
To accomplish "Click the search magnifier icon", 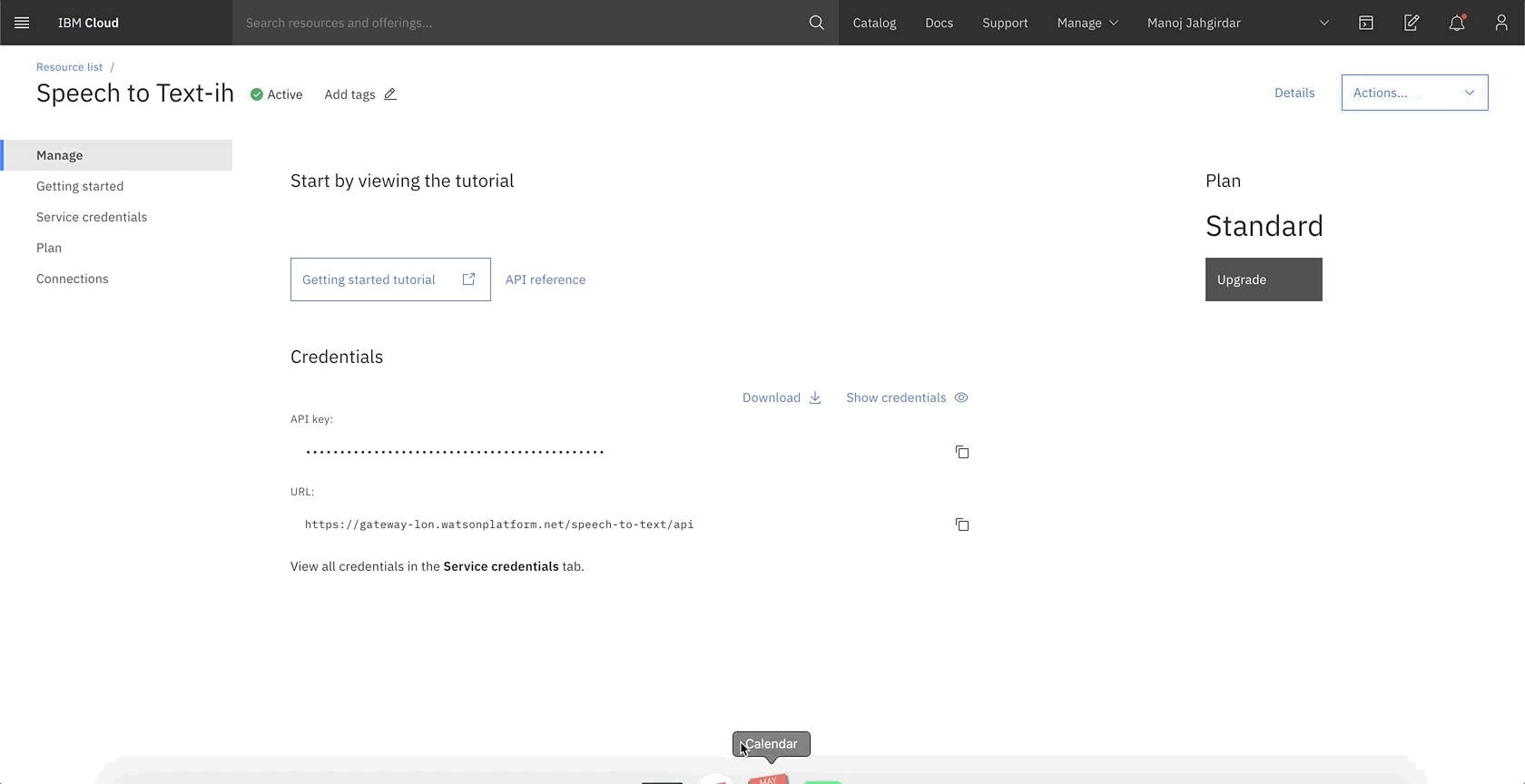I will click(x=816, y=23).
